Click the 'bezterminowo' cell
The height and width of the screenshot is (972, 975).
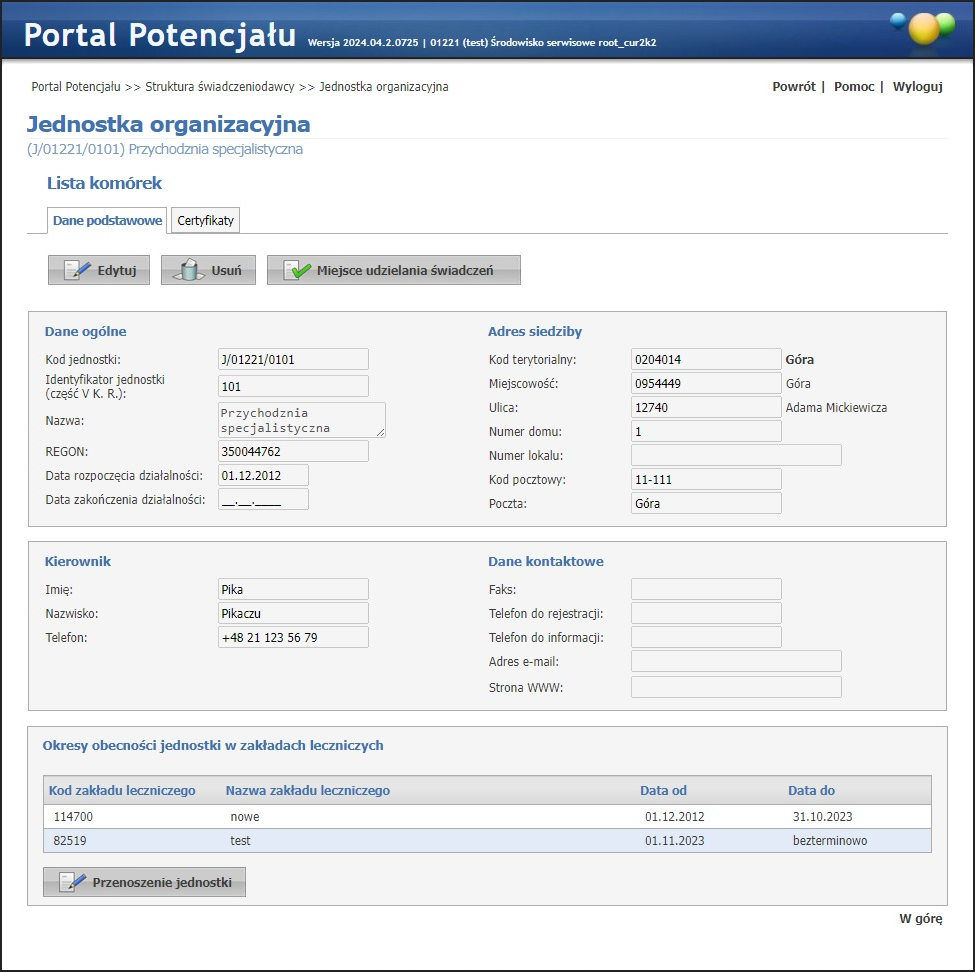[x=830, y=841]
